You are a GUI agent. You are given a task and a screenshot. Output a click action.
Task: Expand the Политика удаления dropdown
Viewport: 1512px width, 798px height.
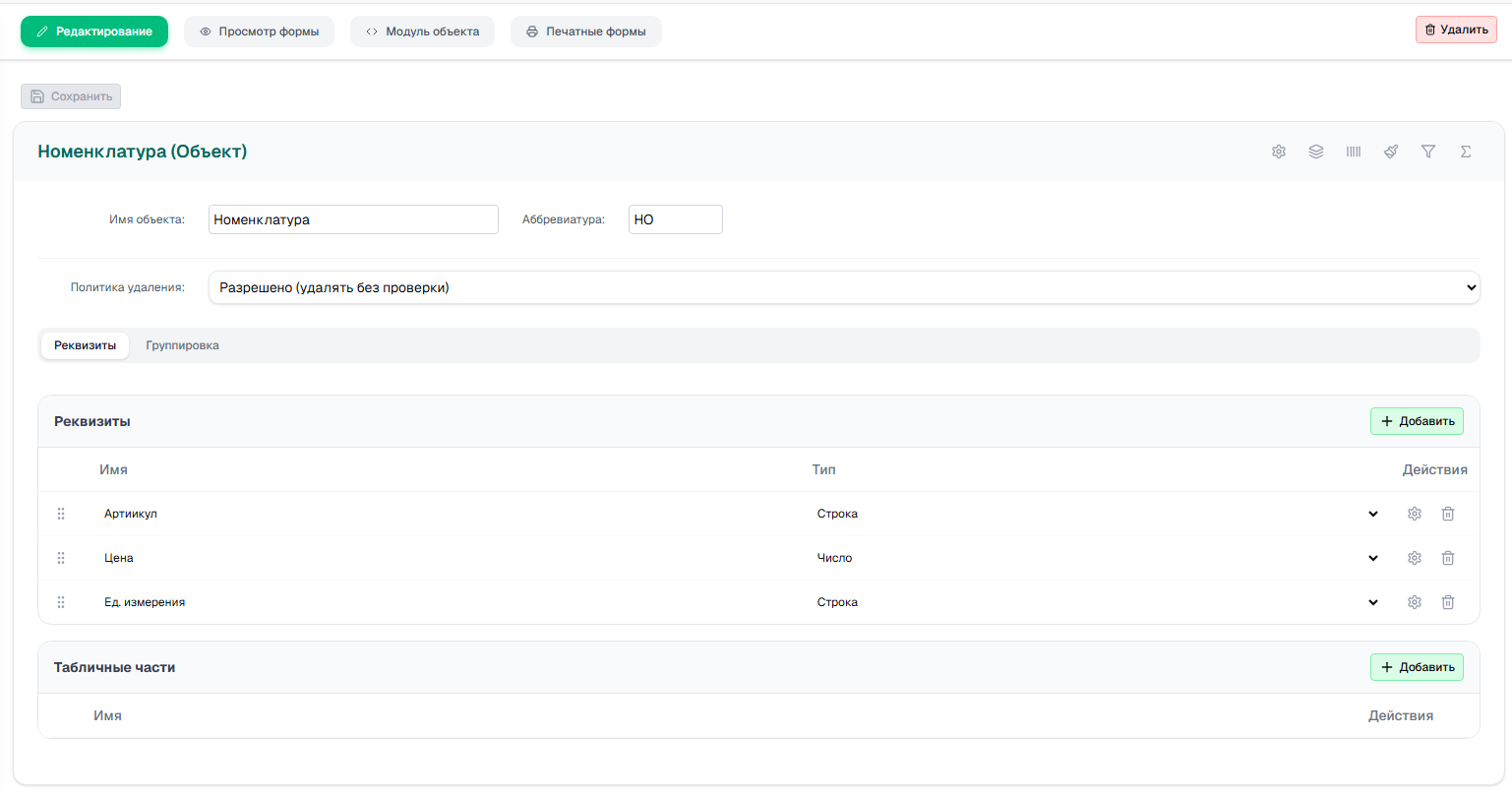click(844, 287)
